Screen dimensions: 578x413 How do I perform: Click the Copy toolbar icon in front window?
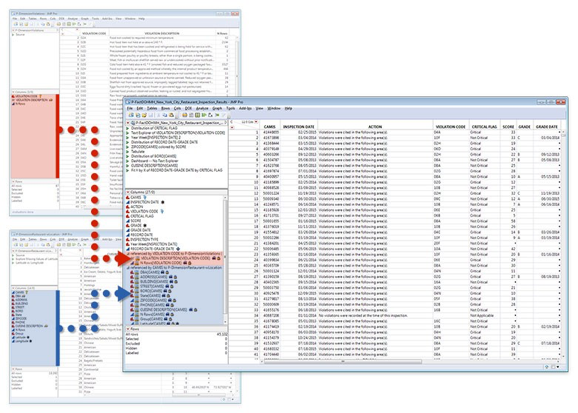pos(165,115)
